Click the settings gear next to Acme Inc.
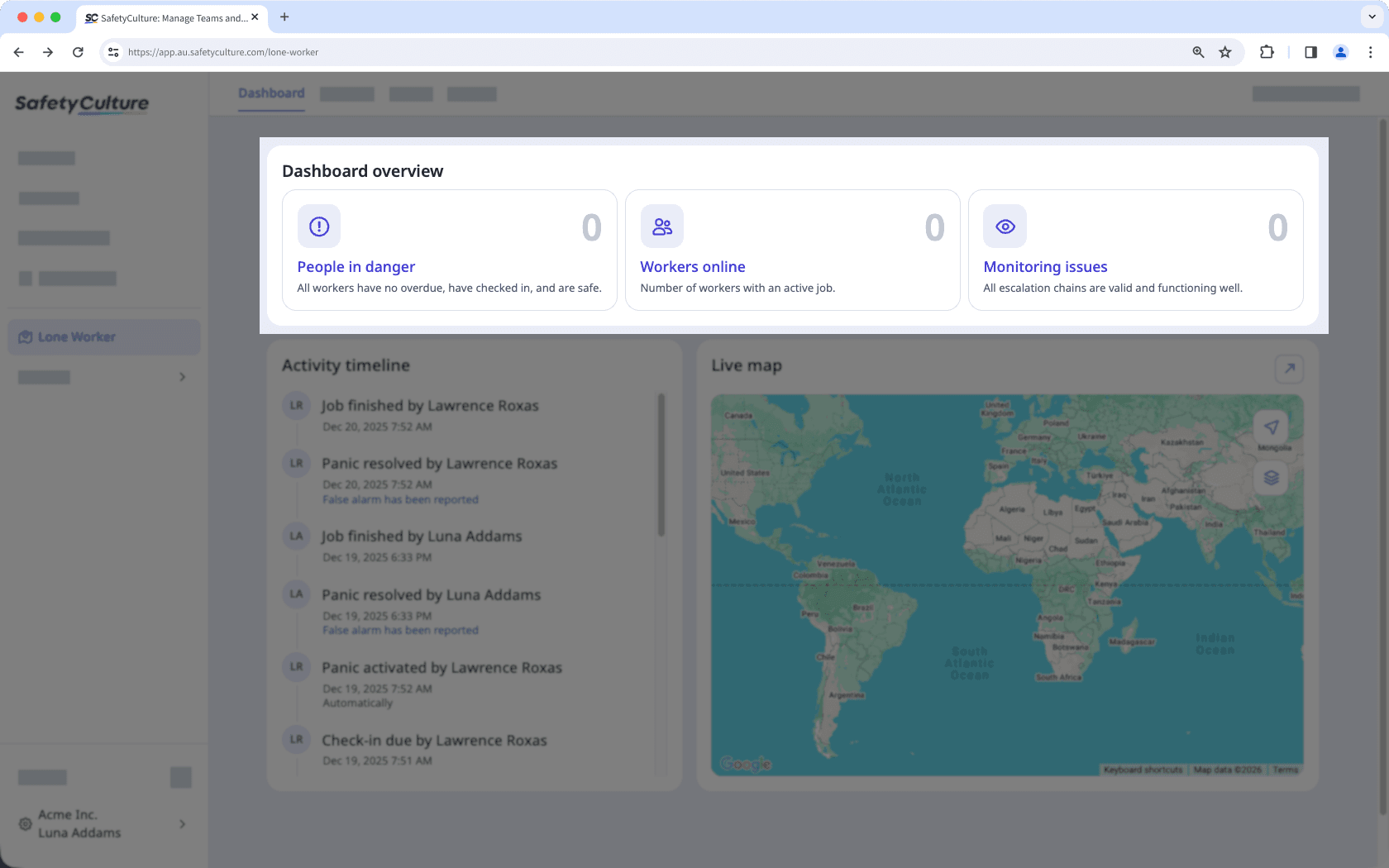 tap(24, 823)
